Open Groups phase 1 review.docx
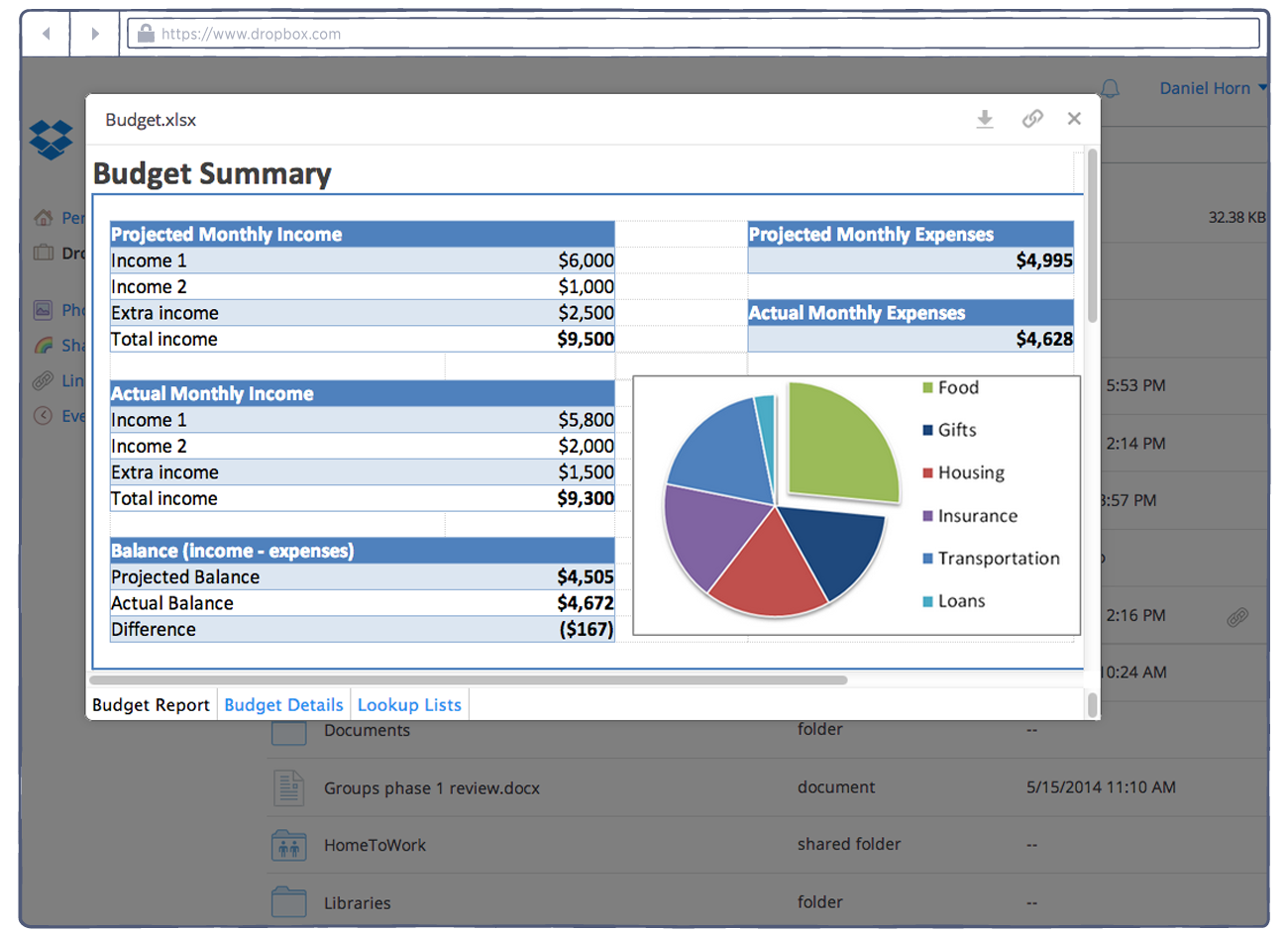The image size is (1288, 934). (431, 788)
